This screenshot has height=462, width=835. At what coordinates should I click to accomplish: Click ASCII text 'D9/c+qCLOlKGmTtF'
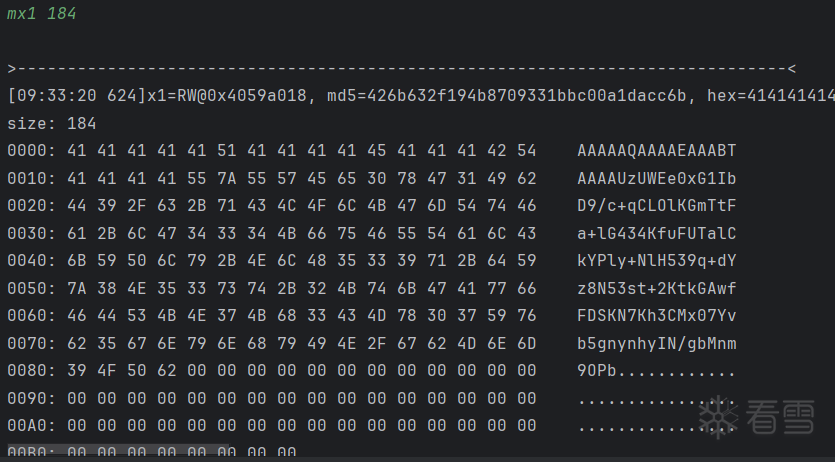coord(657,206)
